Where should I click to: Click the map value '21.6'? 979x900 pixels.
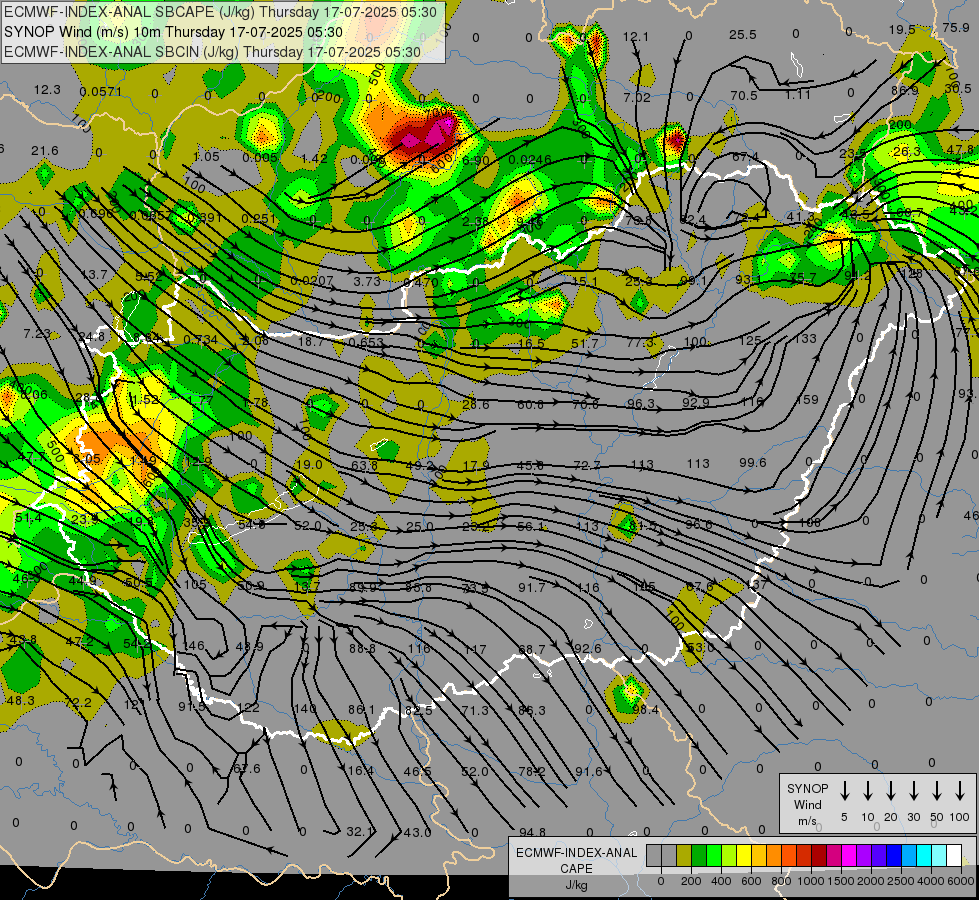(45, 151)
